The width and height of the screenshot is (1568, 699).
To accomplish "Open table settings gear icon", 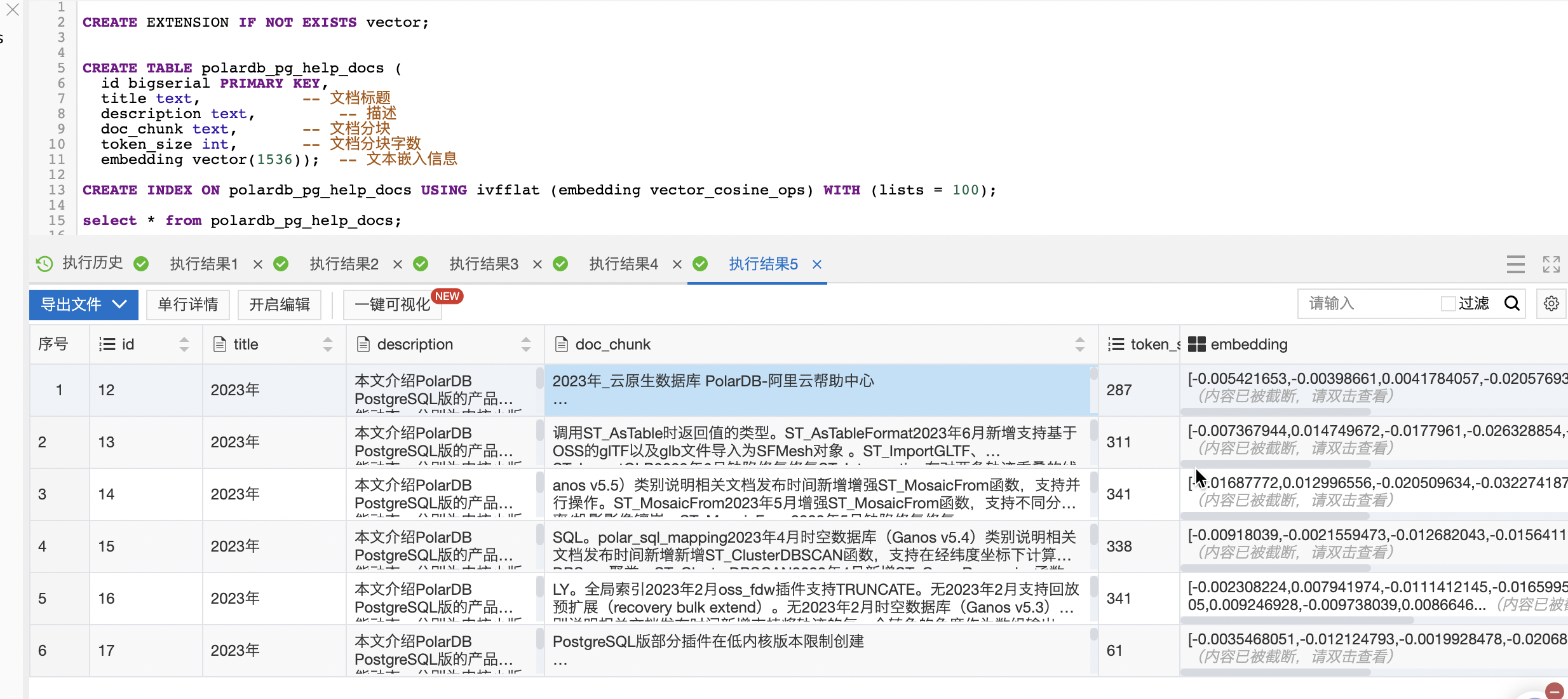I will click(1551, 304).
